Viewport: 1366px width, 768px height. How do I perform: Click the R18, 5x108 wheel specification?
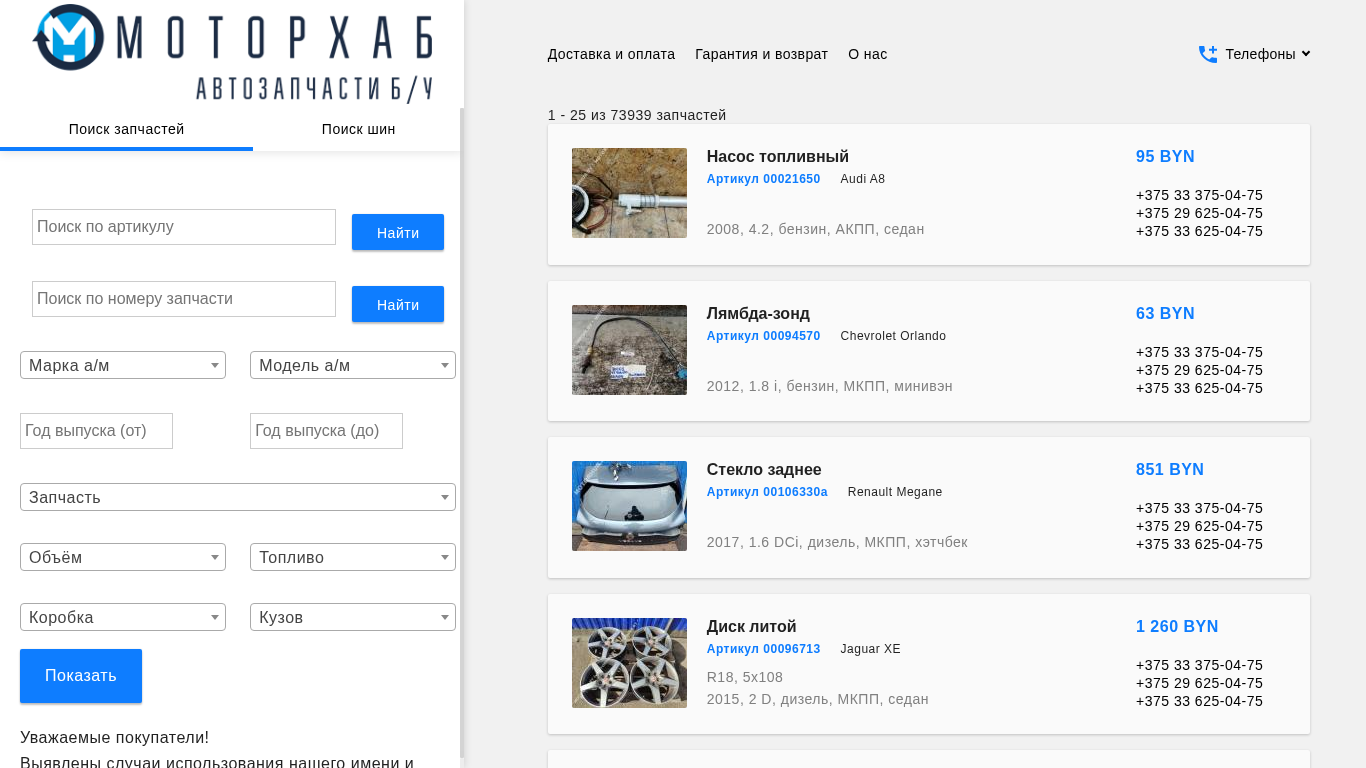[x=745, y=677]
